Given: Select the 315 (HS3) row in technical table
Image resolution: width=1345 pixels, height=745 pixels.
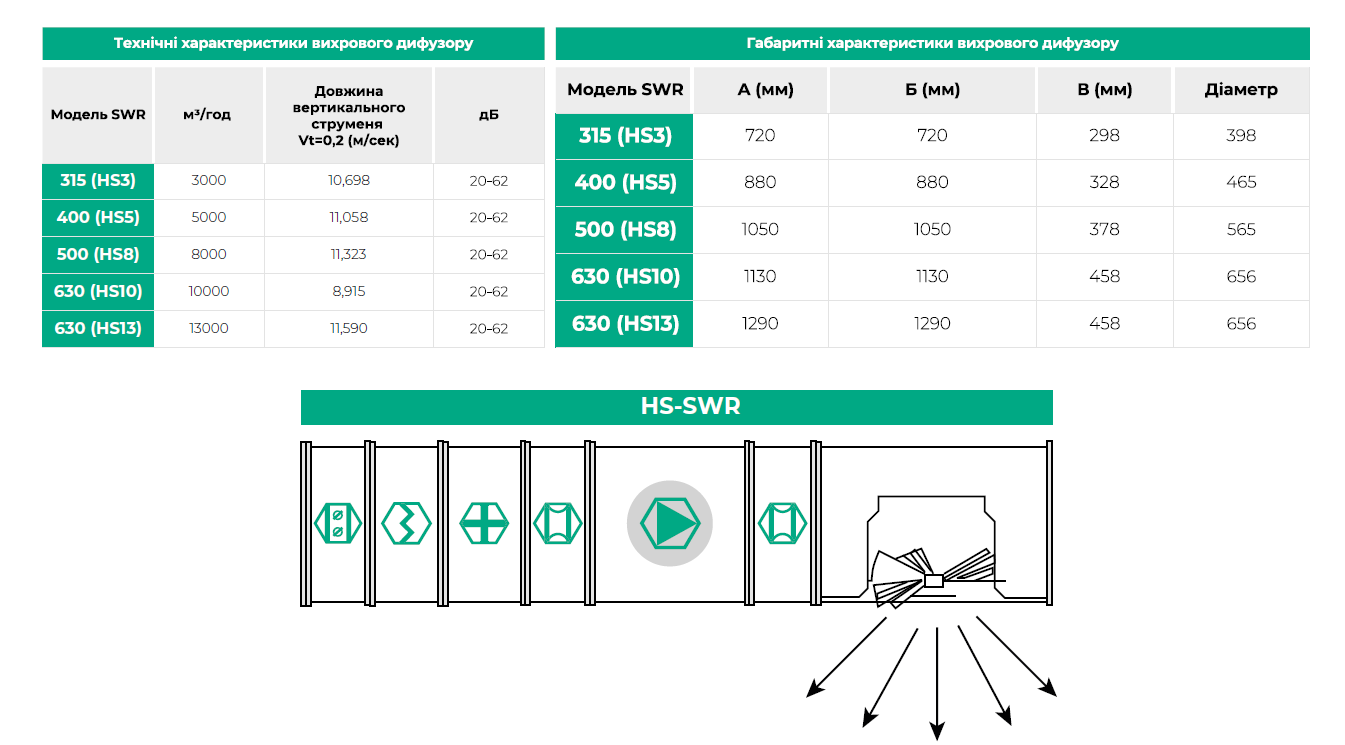Looking at the screenshot, I should 98,181.
